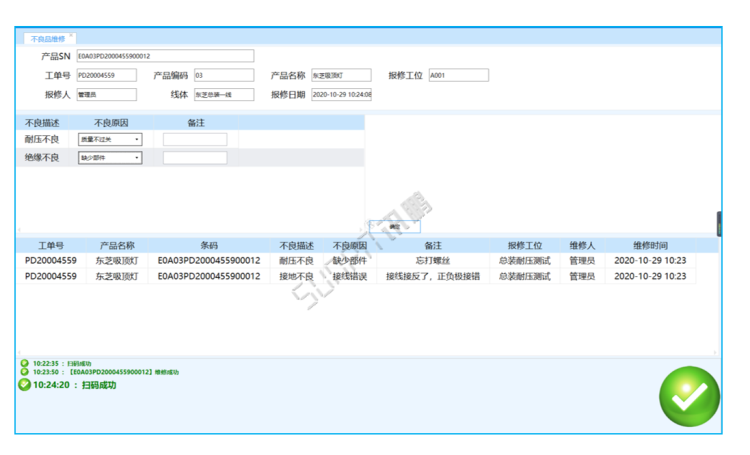Click the 维修时间 column header

coord(650,245)
